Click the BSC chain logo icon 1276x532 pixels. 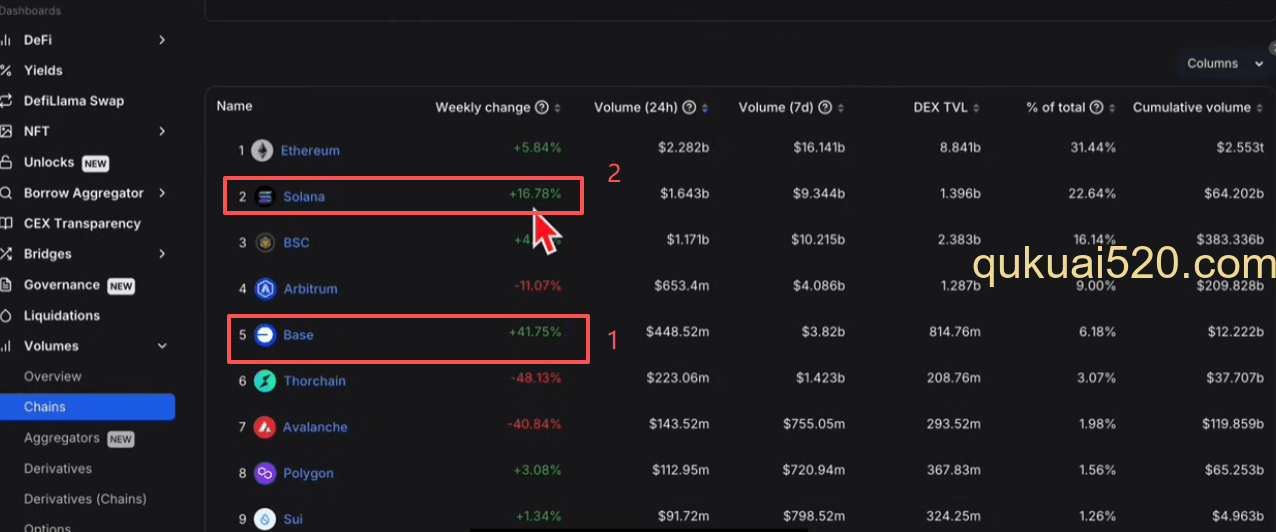265,243
